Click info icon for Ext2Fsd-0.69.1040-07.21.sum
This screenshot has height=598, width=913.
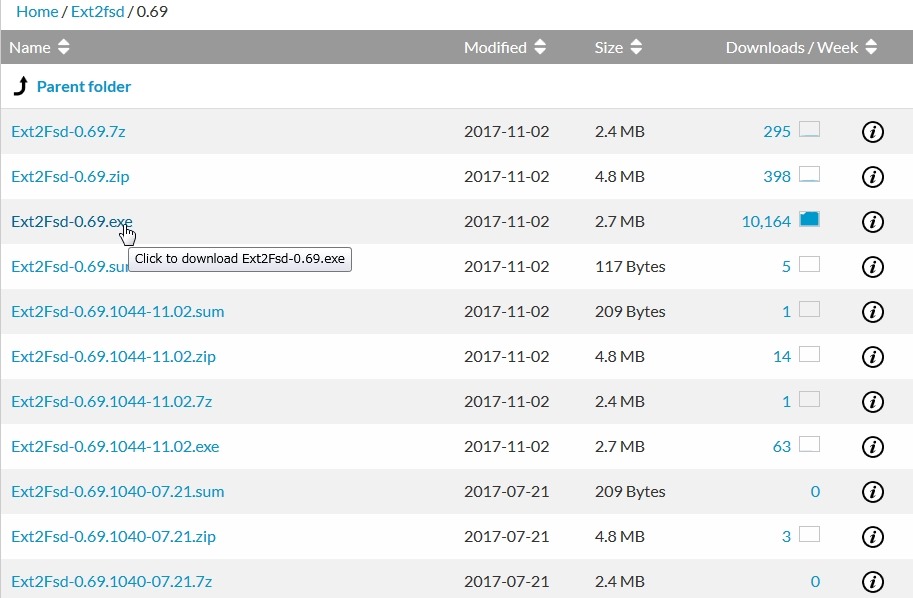872,491
